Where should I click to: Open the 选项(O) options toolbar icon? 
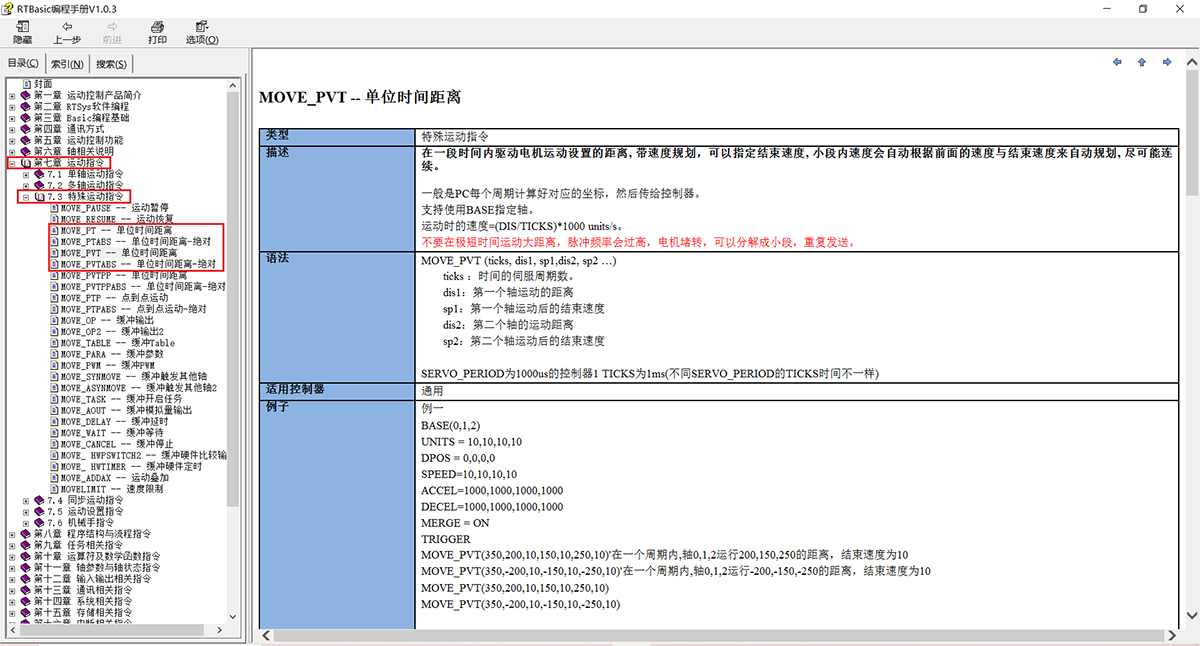pos(203,27)
